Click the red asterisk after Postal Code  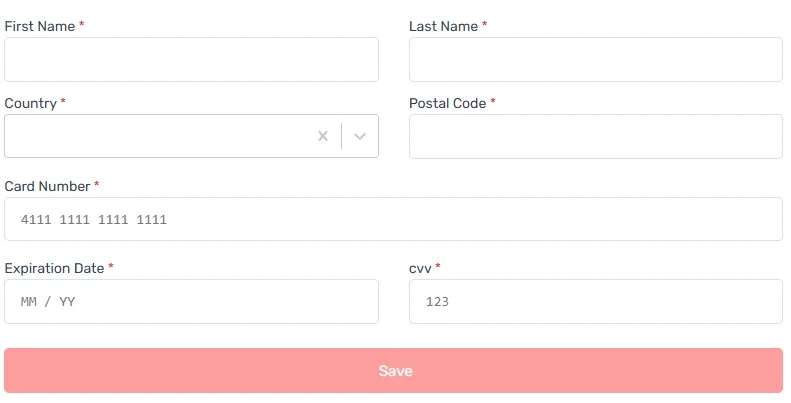pyautogui.click(x=493, y=102)
